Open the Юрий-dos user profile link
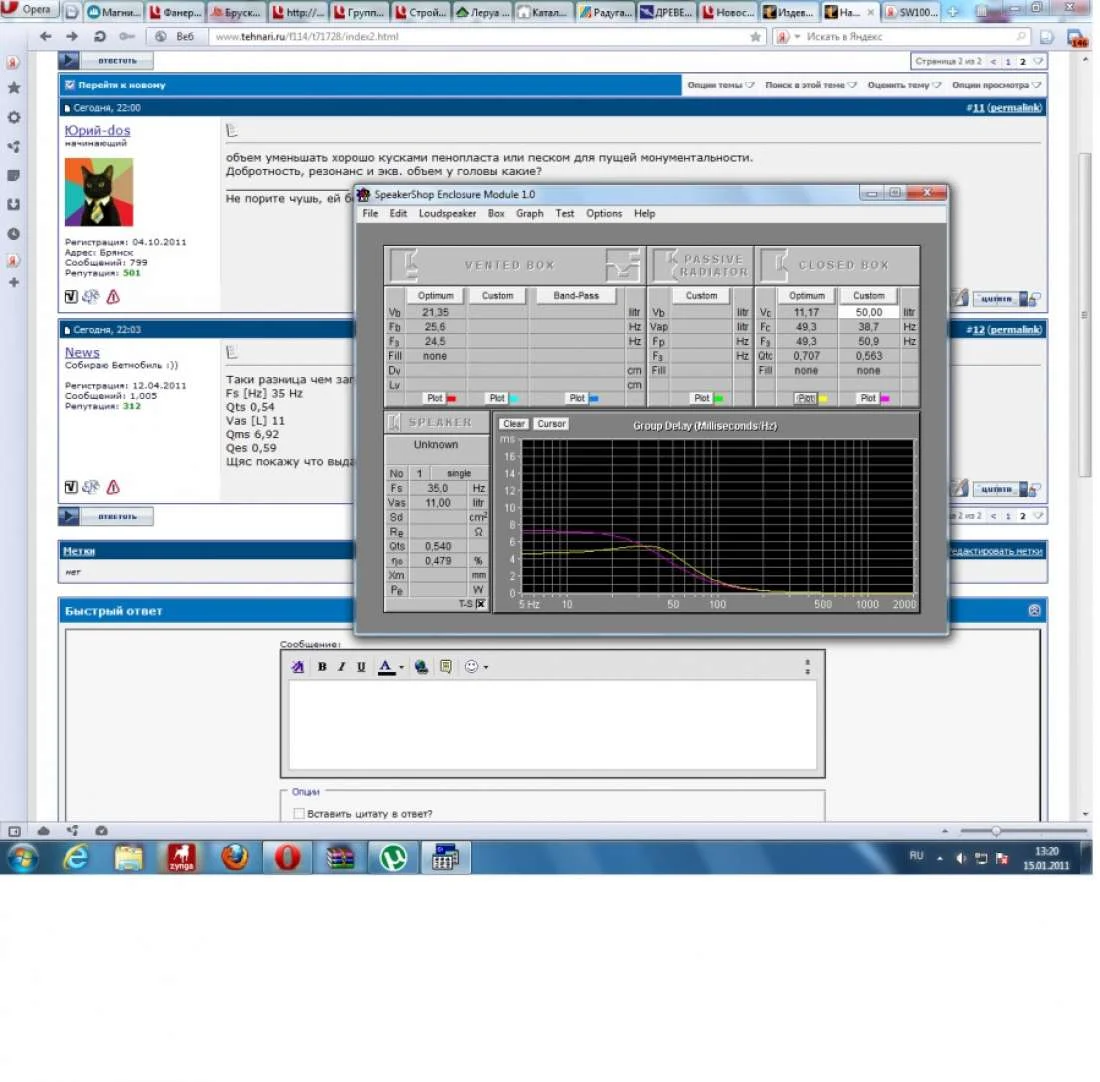 pos(98,131)
